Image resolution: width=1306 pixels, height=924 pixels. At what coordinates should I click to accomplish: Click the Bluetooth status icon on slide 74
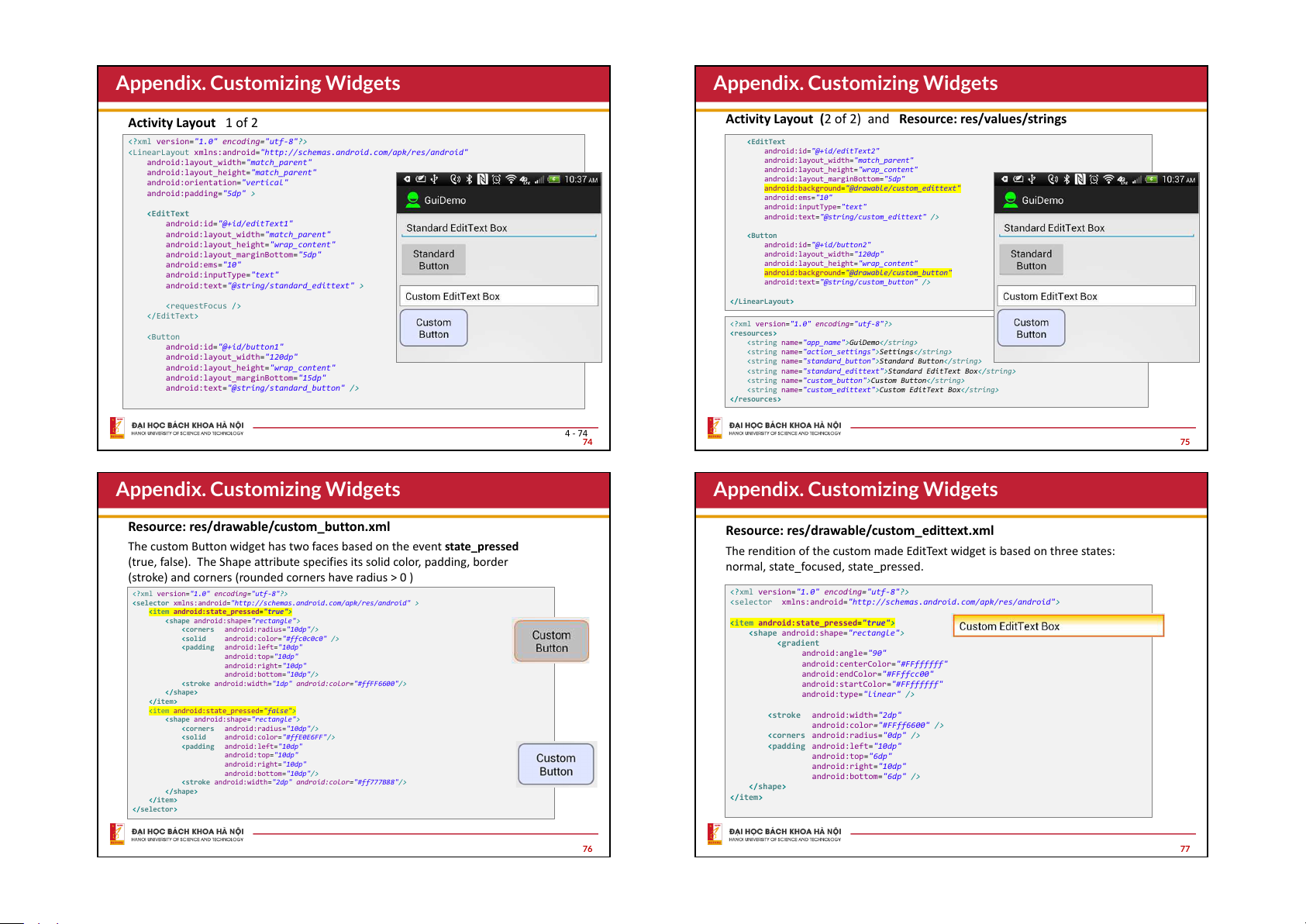pyautogui.click(x=469, y=179)
